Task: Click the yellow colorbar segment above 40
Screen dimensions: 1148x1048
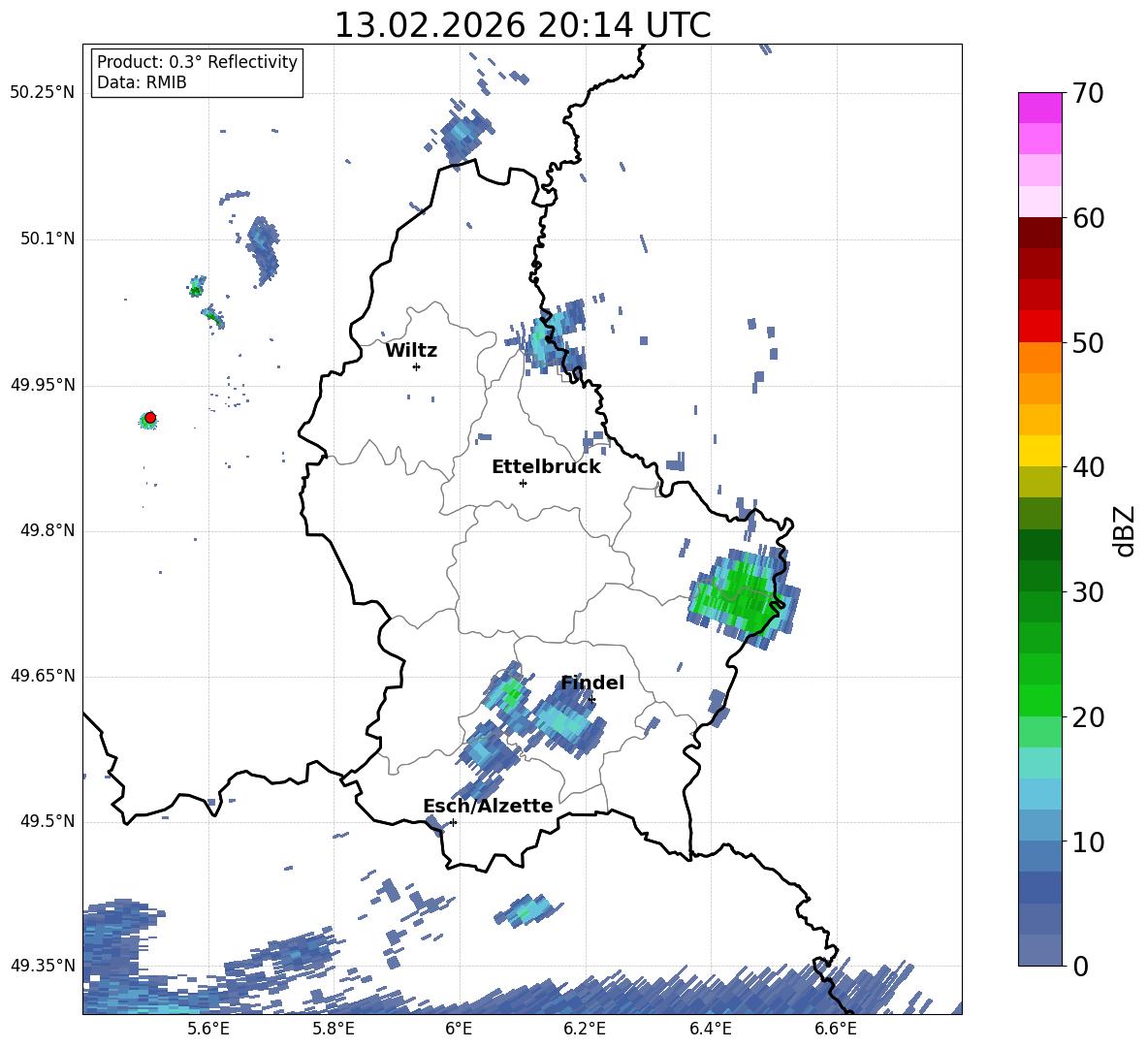Action: coord(1039,451)
